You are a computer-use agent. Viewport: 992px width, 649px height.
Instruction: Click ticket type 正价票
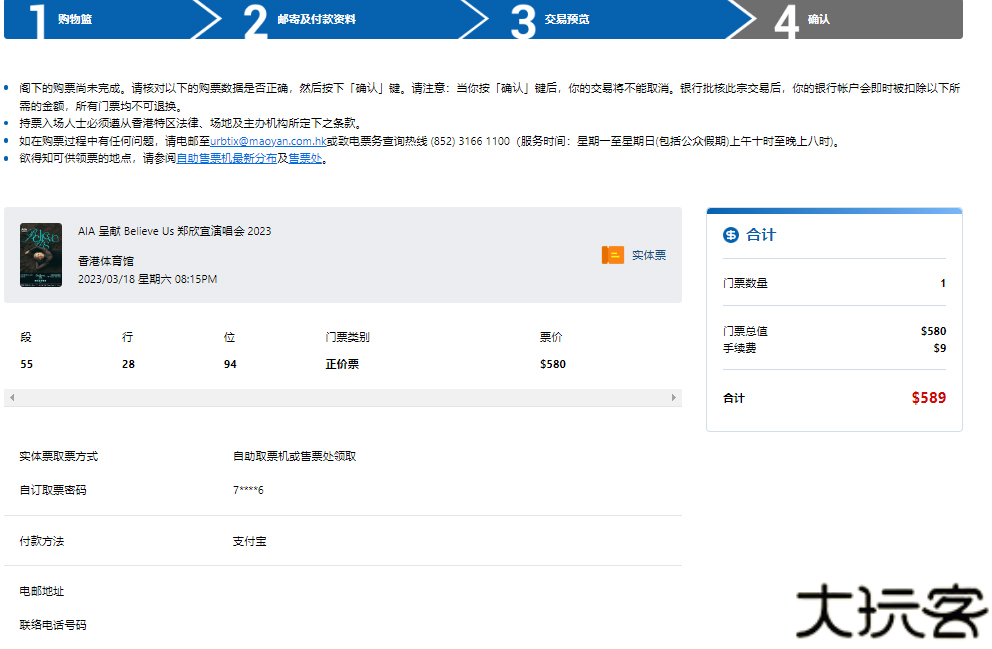342,364
